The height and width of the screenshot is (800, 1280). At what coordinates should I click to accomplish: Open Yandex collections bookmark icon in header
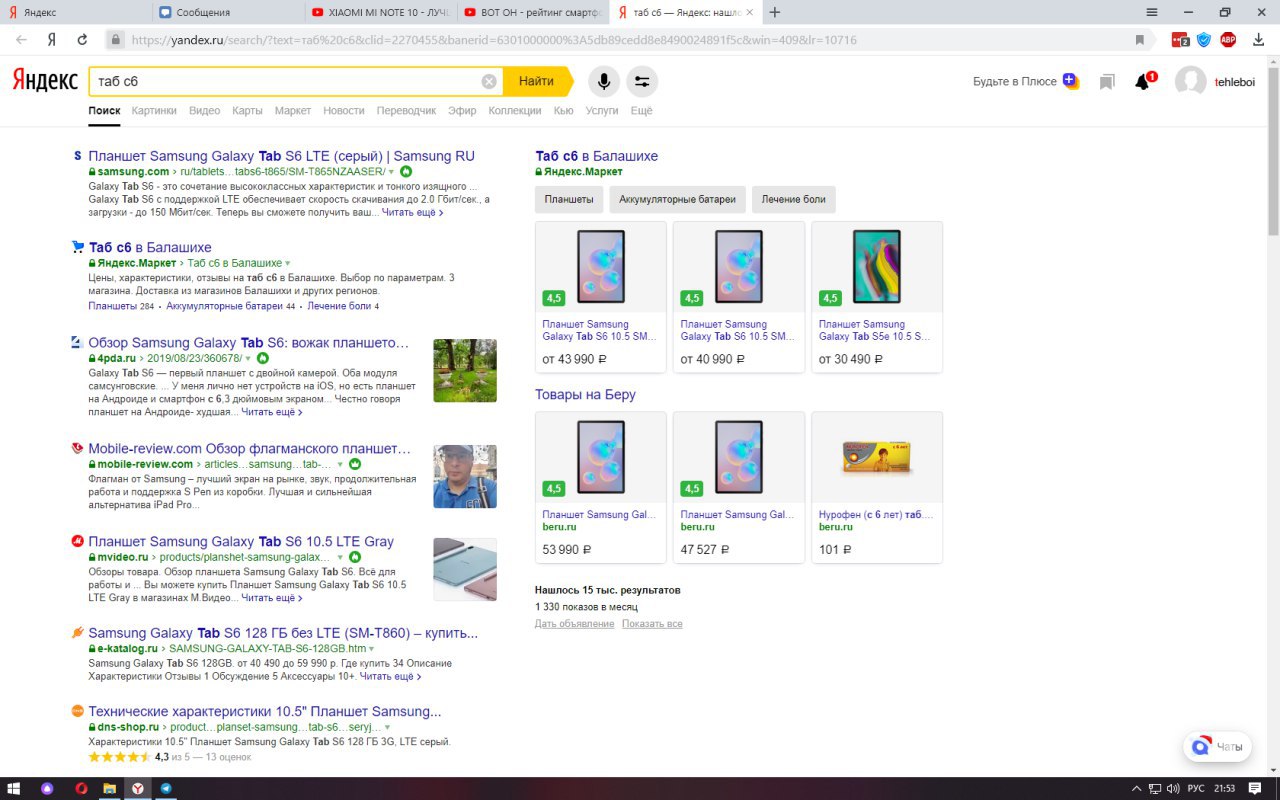coord(1106,81)
